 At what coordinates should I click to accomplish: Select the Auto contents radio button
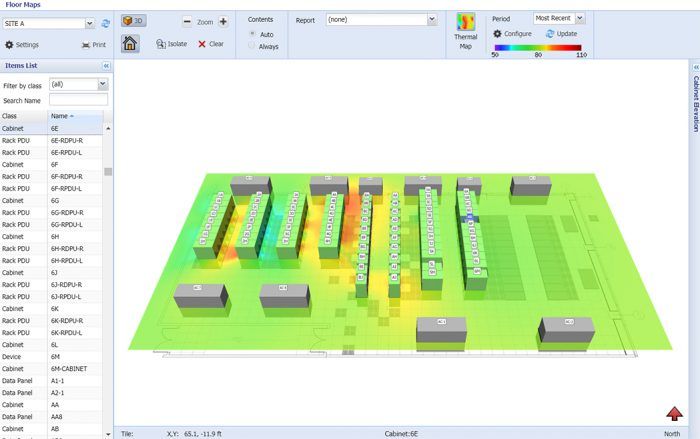pyautogui.click(x=252, y=34)
